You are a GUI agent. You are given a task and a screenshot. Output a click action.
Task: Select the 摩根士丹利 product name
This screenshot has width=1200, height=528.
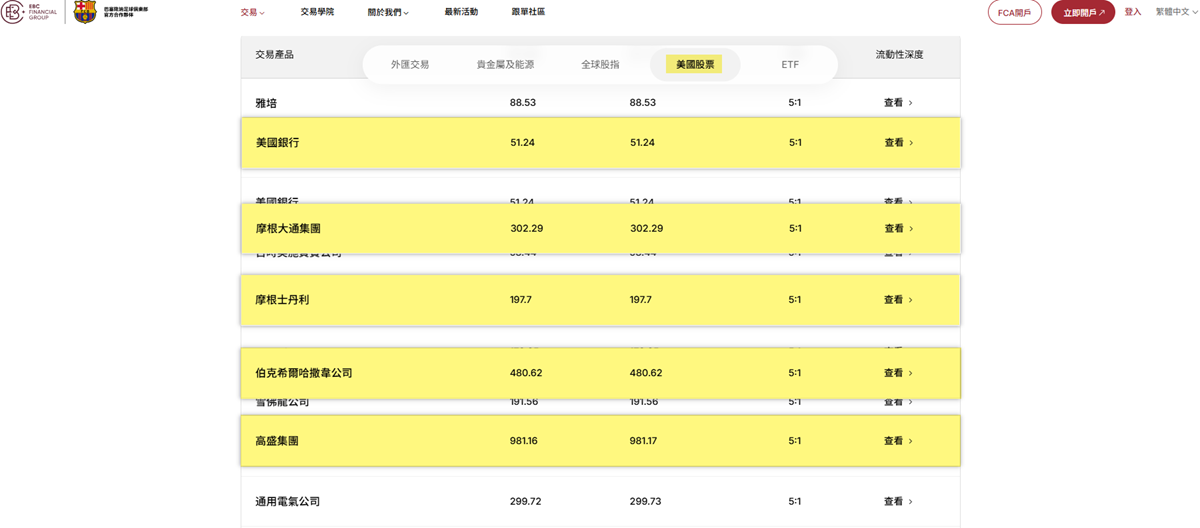(x=282, y=300)
